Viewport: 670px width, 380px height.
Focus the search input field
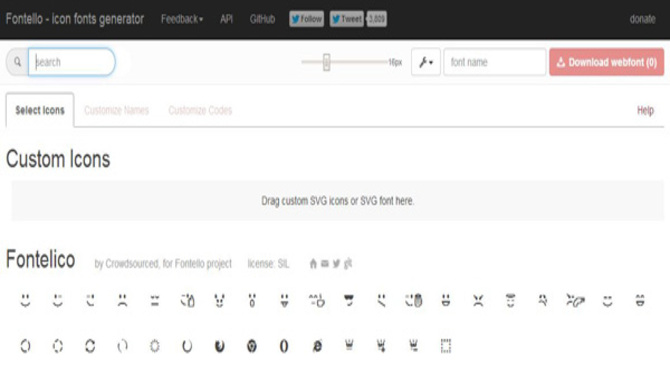pos(72,62)
